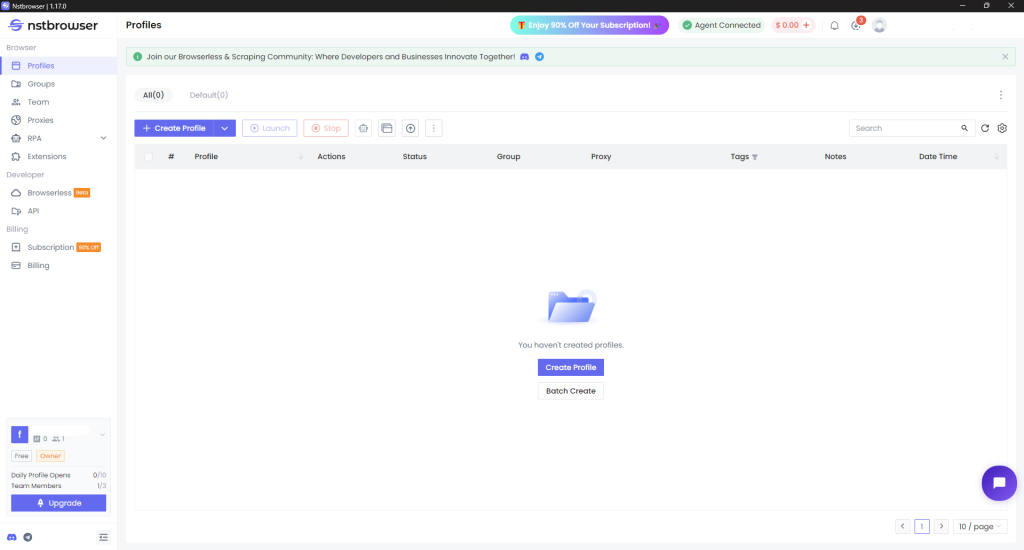Viewport: 1024px width, 550px height.
Task: Filter by Tags with the funnel icon
Action: 755,157
